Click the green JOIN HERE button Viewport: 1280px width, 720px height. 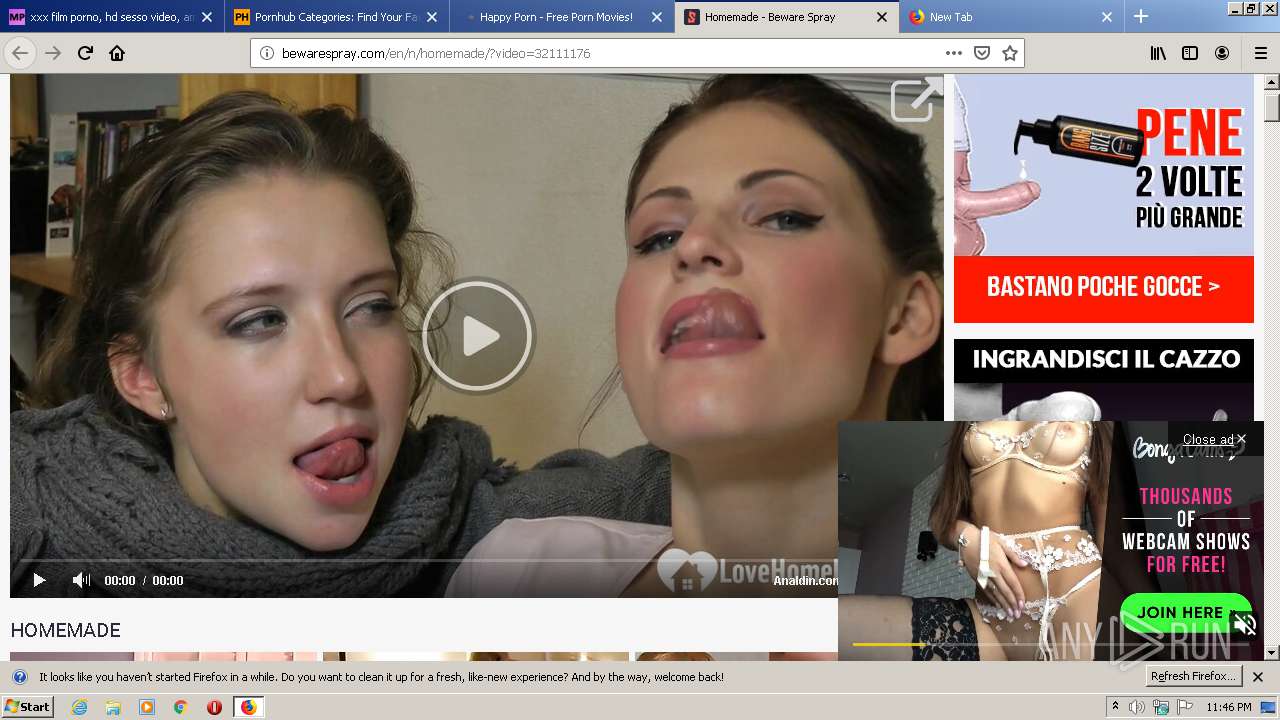pos(1186,613)
